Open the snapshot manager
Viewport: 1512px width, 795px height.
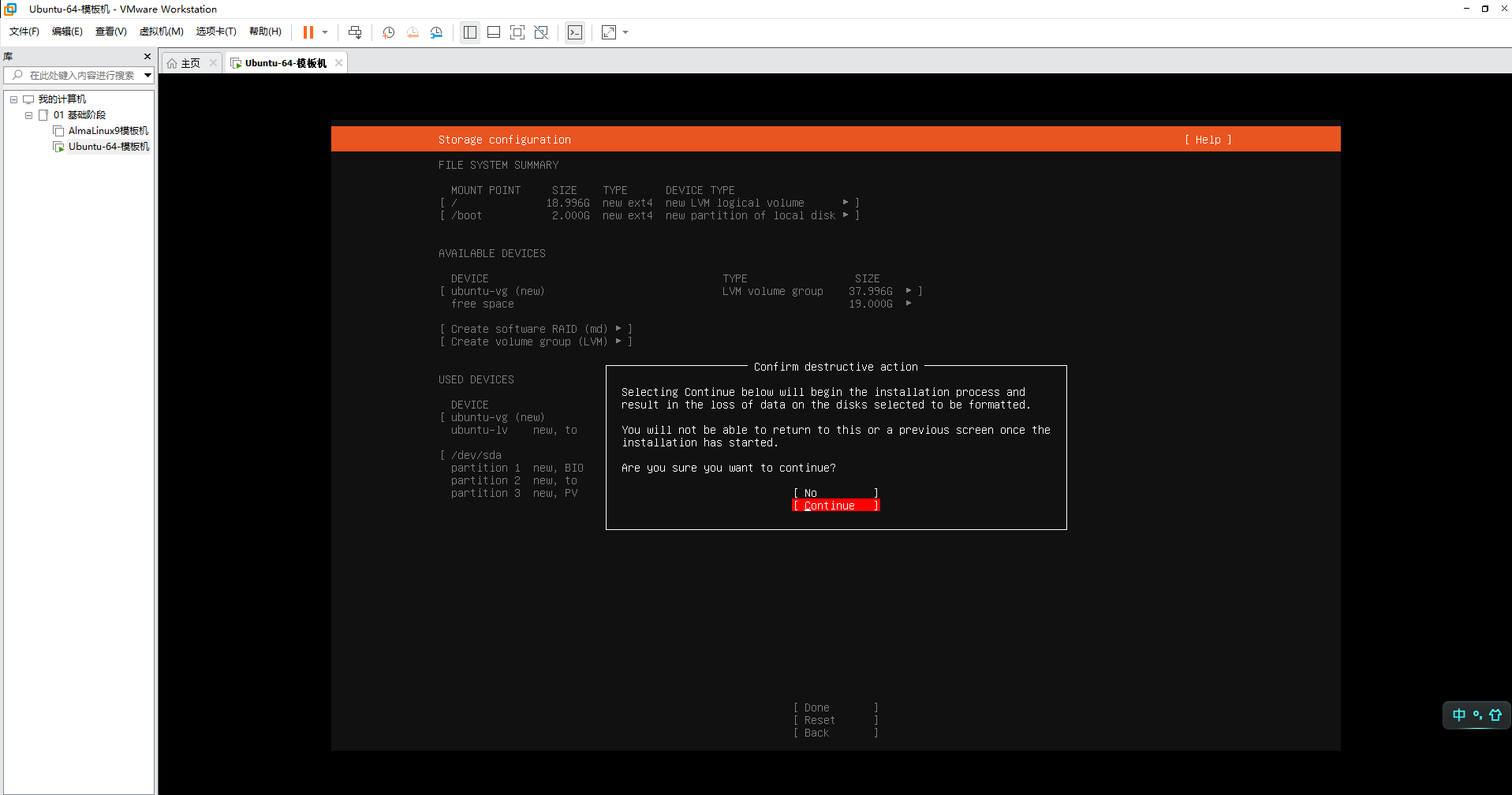436,32
